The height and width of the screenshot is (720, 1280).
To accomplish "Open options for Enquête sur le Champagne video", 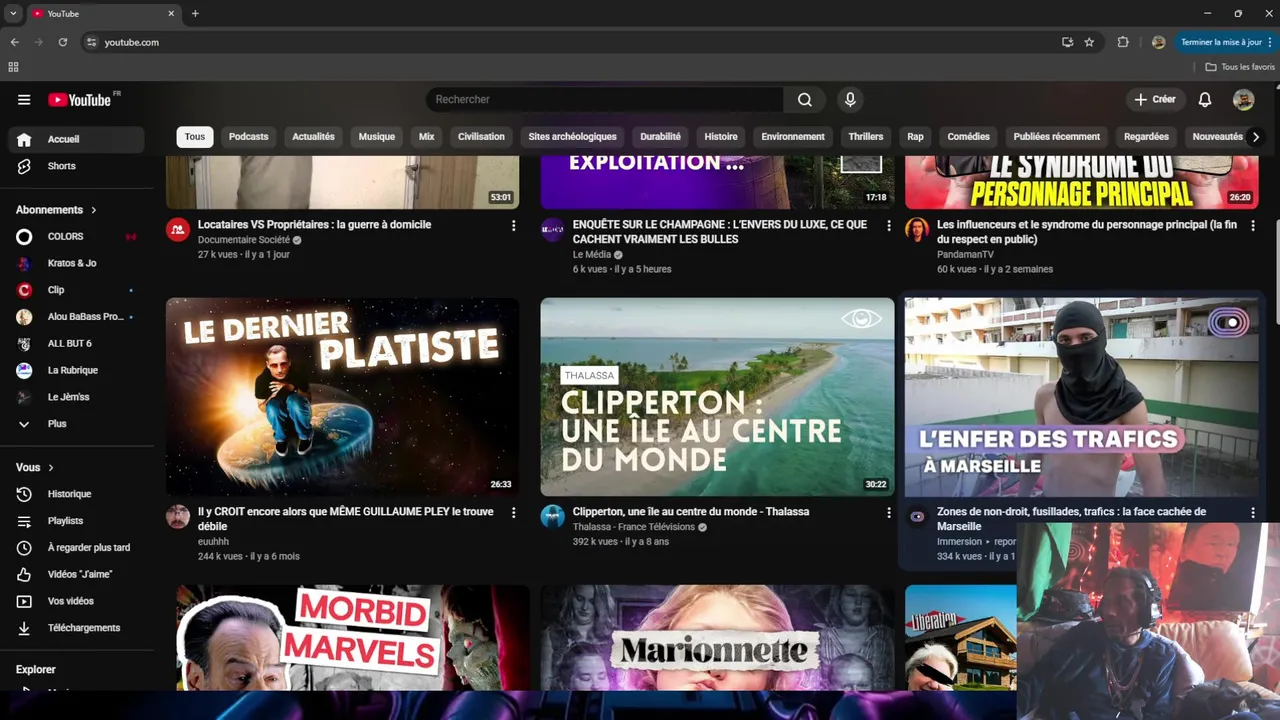I will pyautogui.click(x=888, y=226).
